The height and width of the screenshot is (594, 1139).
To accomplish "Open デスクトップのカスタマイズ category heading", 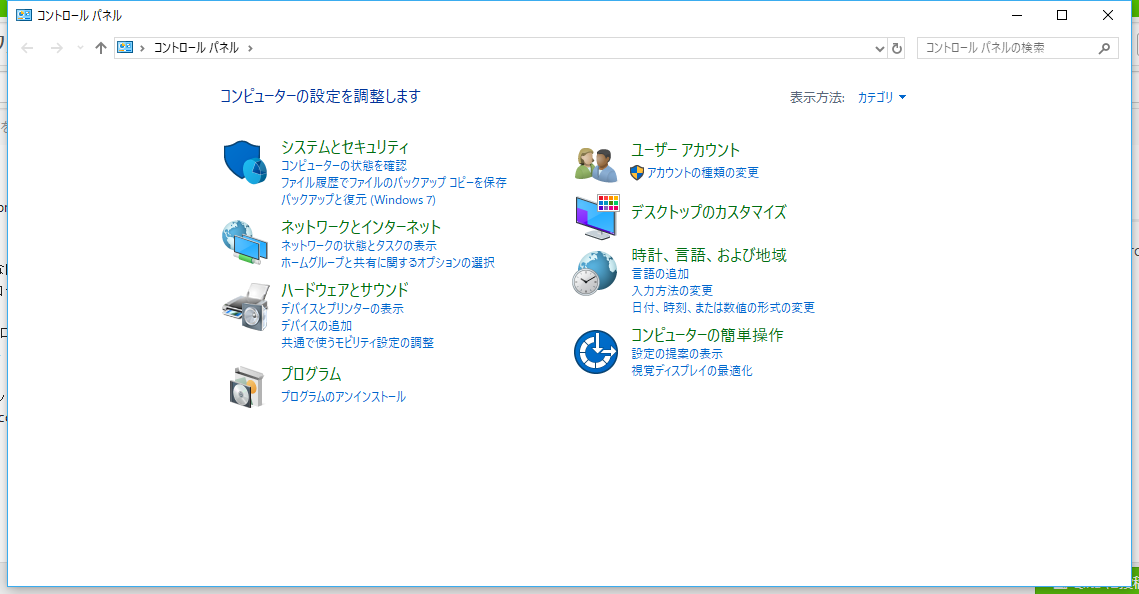I will point(708,213).
